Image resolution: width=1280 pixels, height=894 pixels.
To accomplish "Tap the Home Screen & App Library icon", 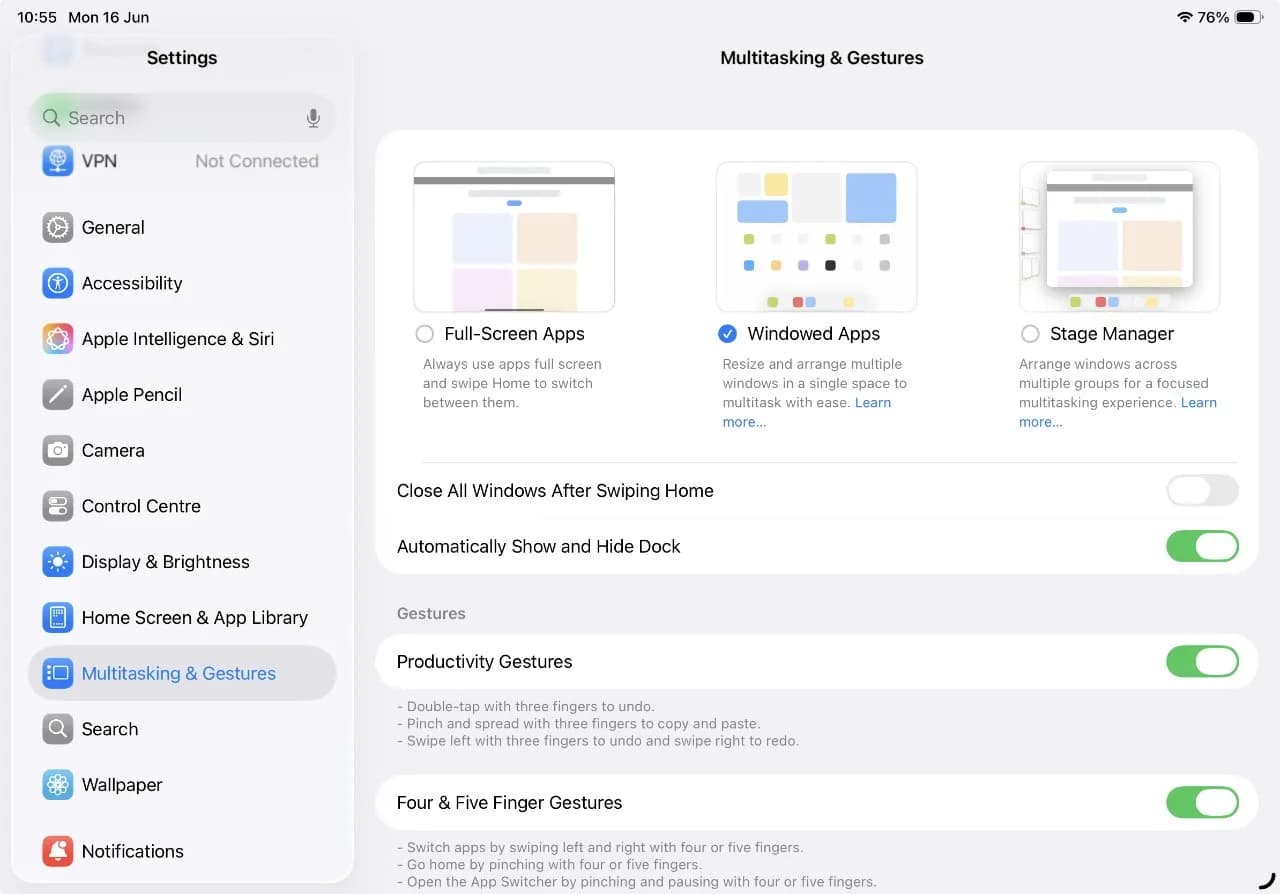I will pyautogui.click(x=58, y=618).
